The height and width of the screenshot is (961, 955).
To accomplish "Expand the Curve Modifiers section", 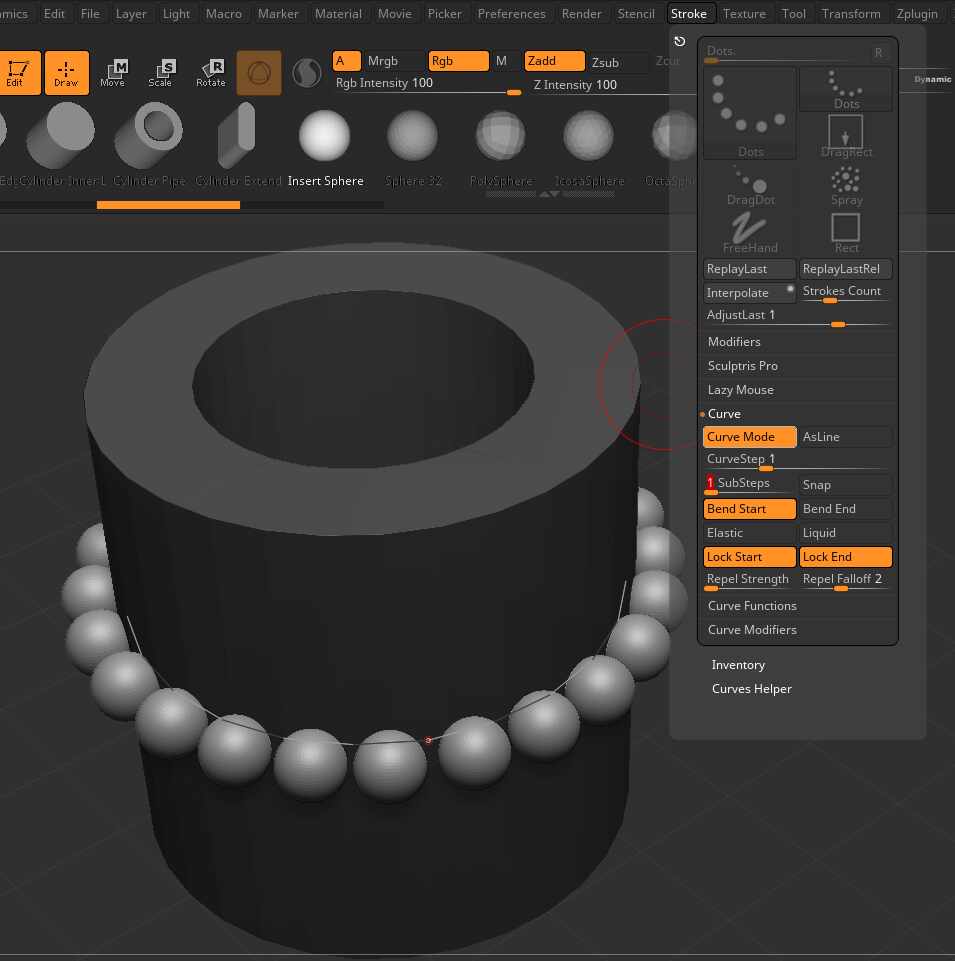I will (x=752, y=630).
